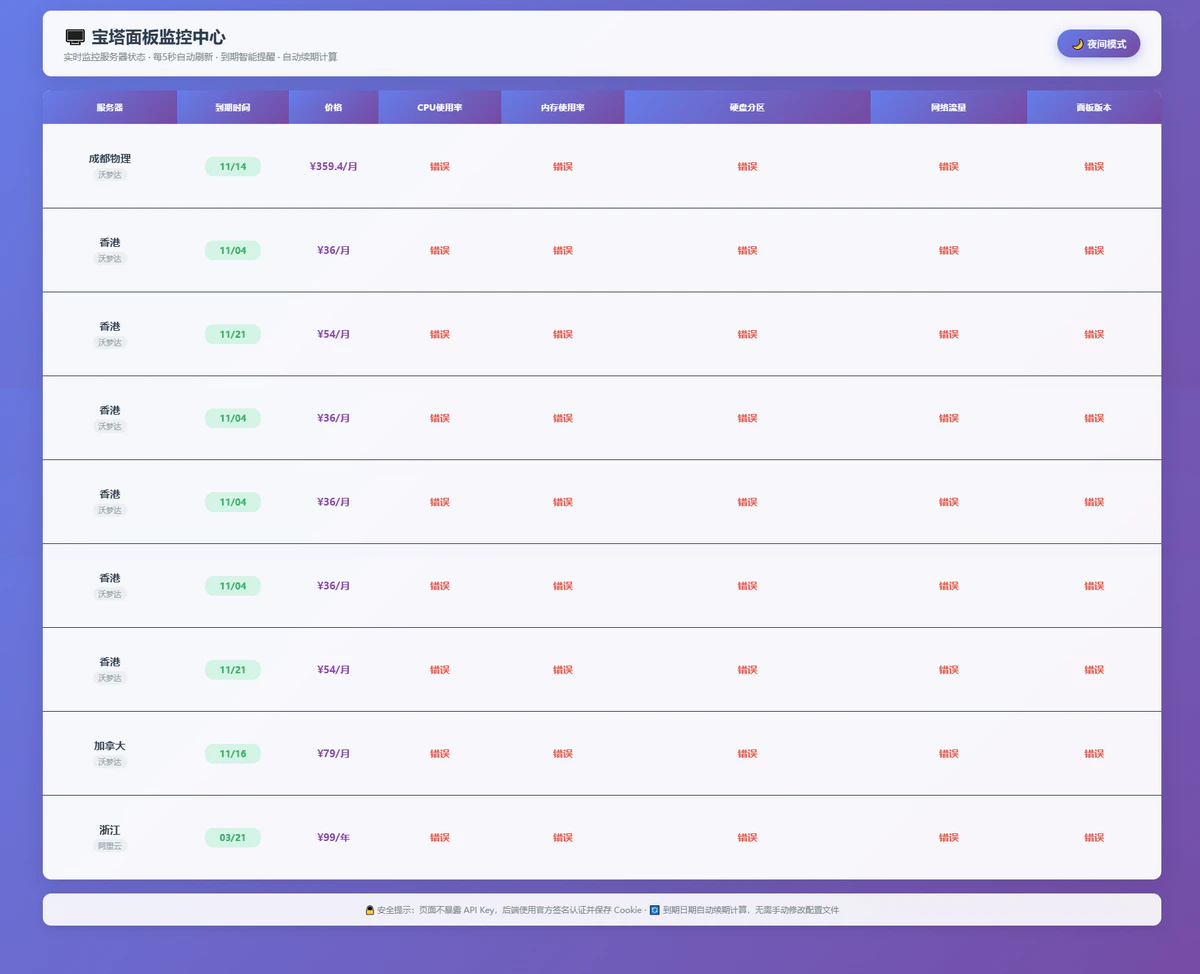Toggle 夜间模式 night mode
The height and width of the screenshot is (974, 1200).
pyautogui.click(x=1098, y=44)
